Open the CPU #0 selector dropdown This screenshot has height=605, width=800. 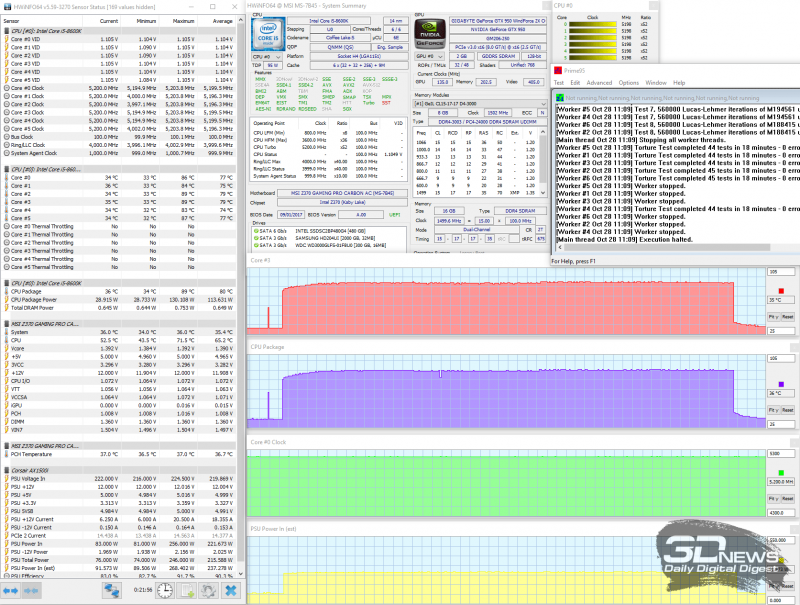(x=267, y=57)
